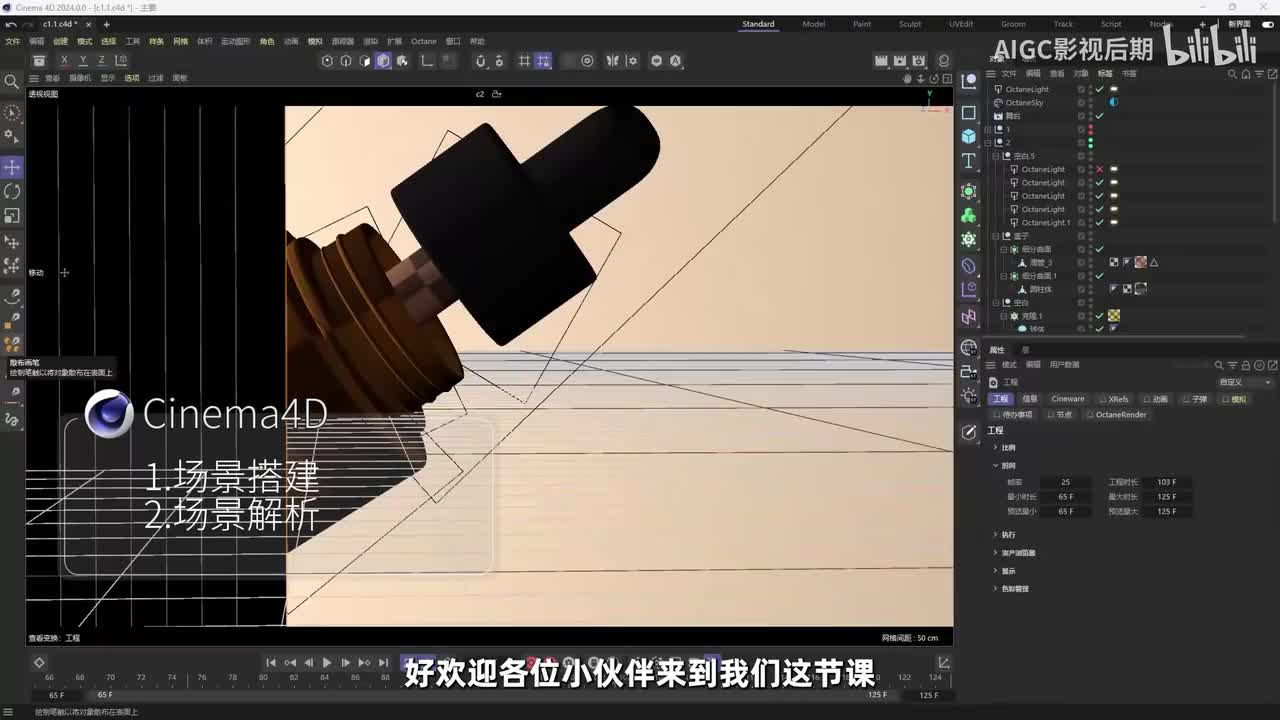Switch to the Sculpt layout tab
The image size is (1280, 720).
point(910,24)
